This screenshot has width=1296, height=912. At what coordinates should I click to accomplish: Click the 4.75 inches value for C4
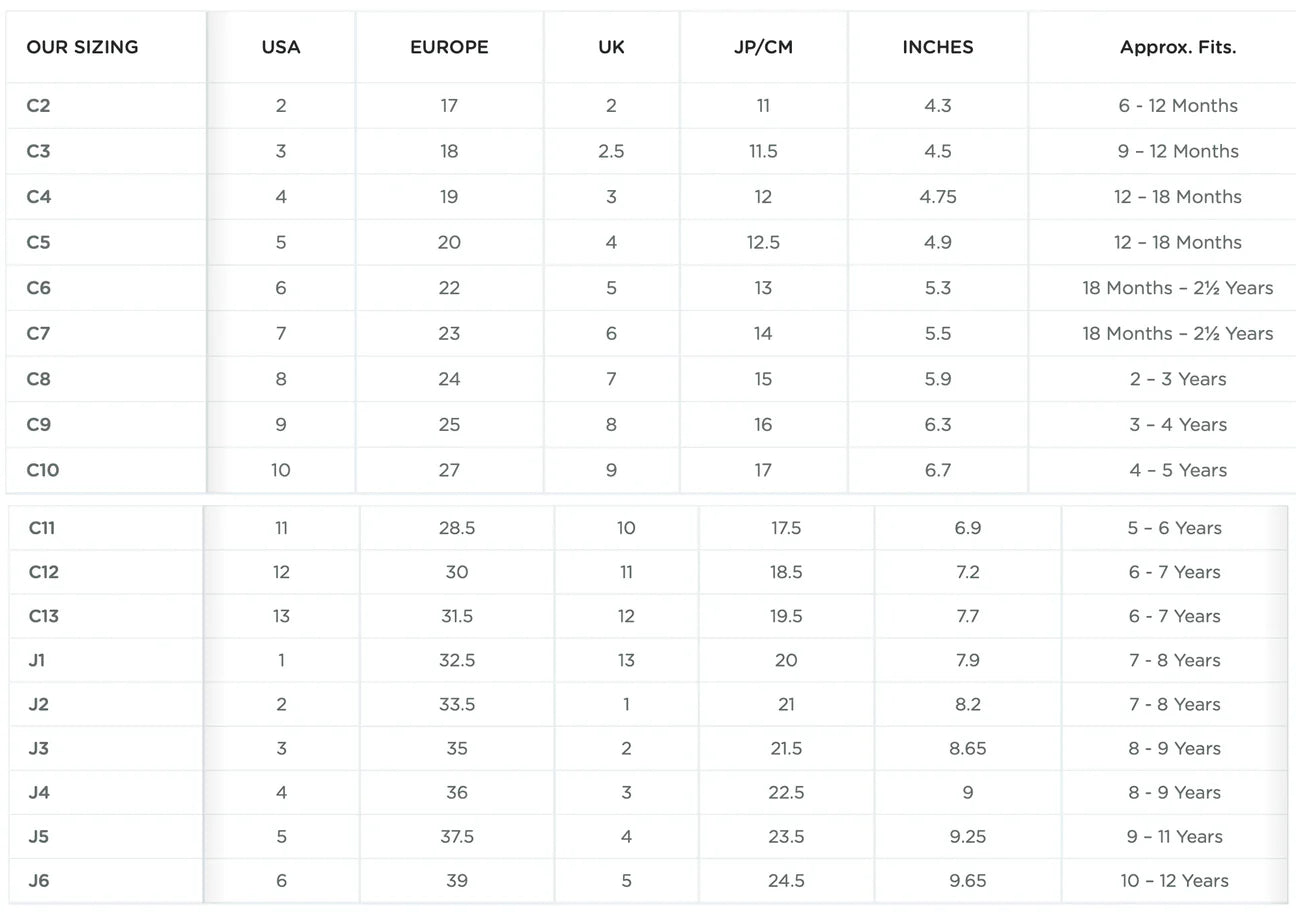(x=937, y=197)
